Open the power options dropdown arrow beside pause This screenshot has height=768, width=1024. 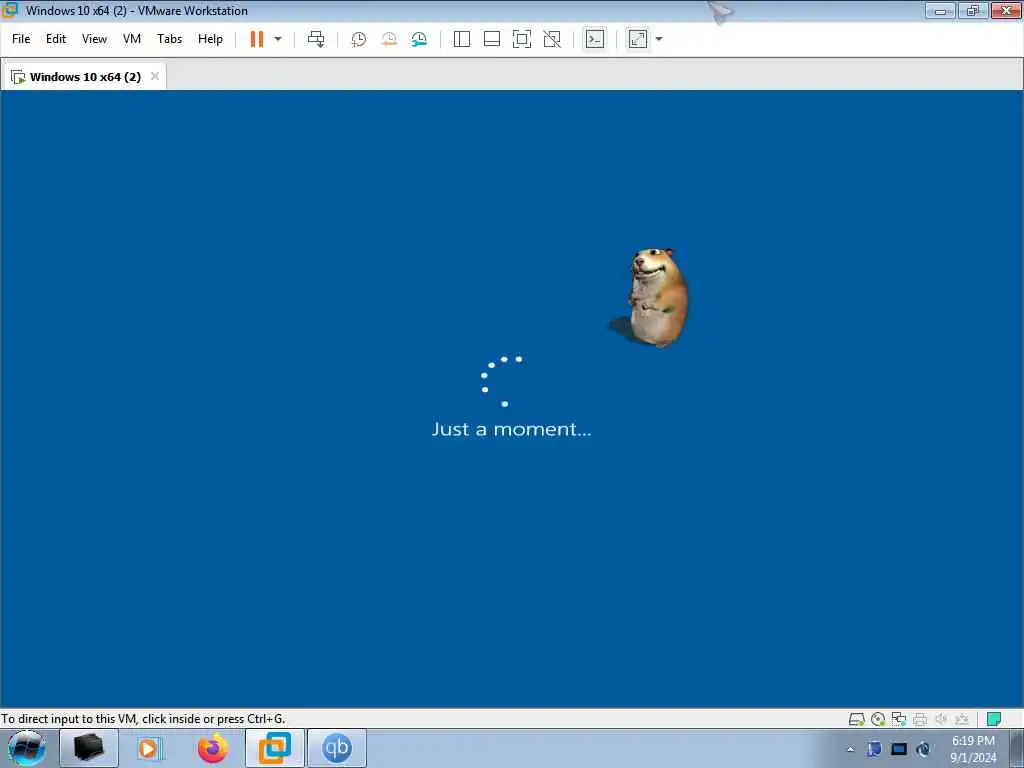[278, 39]
